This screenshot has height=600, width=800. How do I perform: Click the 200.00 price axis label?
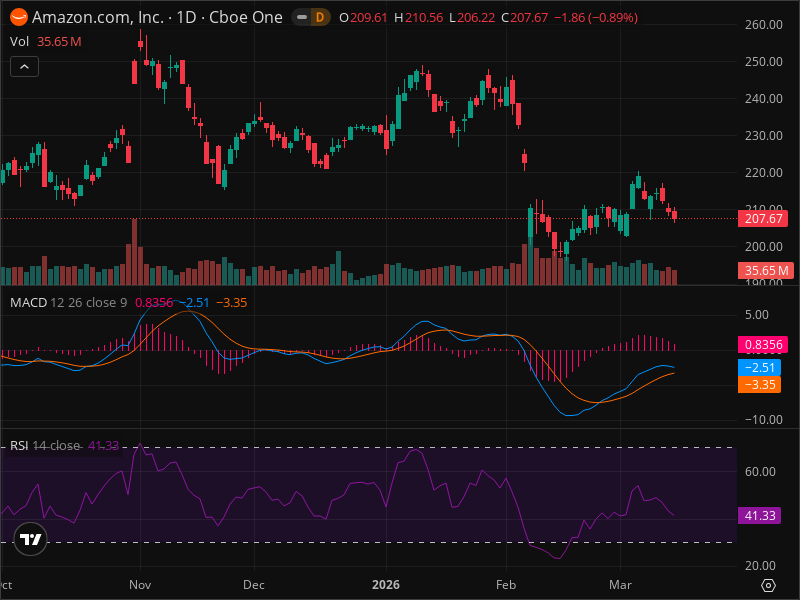[764, 246]
